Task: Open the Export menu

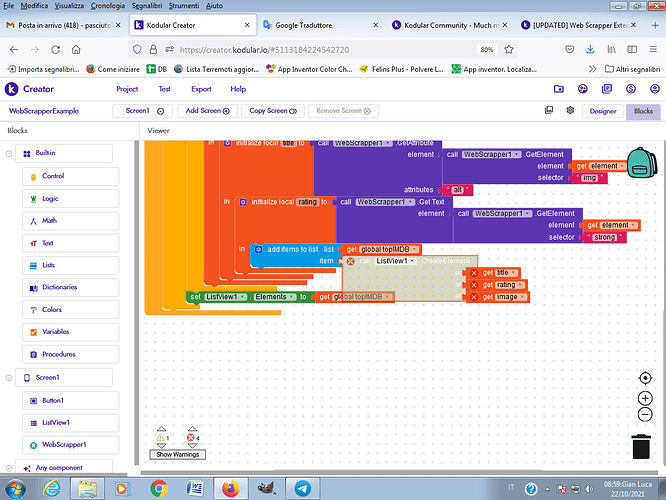Action: pos(201,89)
